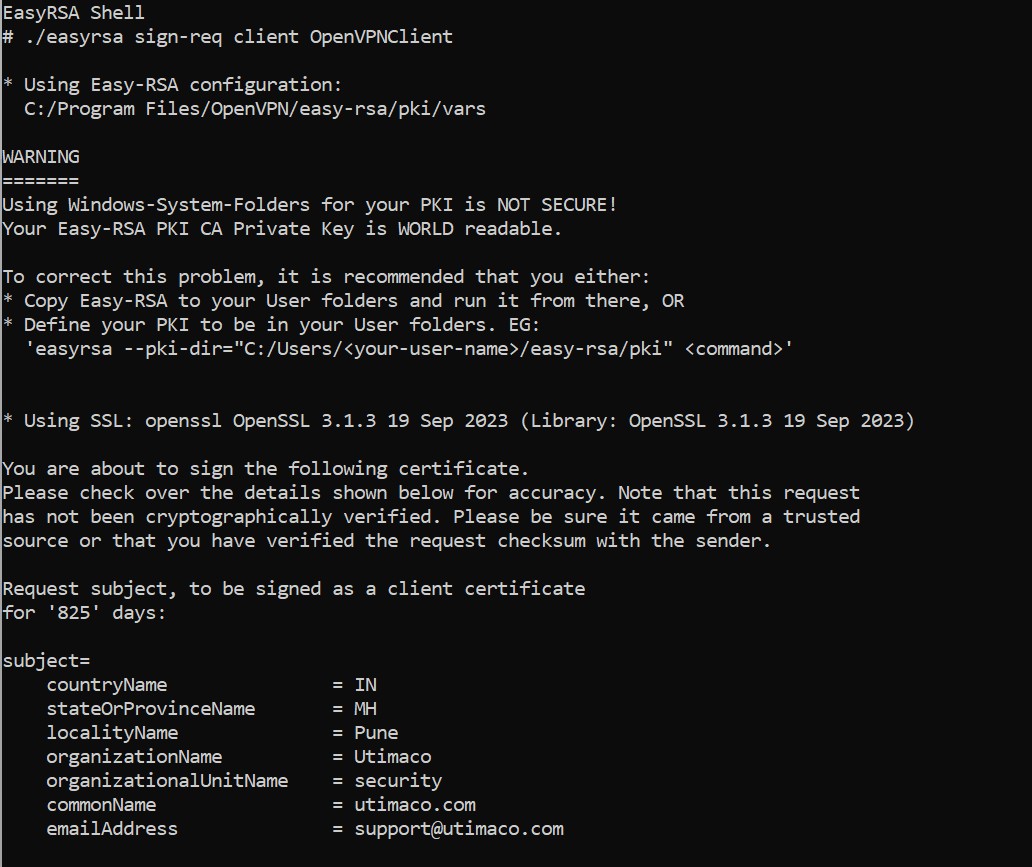Screen dimensions: 1032x867
Task: Click the 'Request subject, to be signed' line
Action: tap(294, 589)
